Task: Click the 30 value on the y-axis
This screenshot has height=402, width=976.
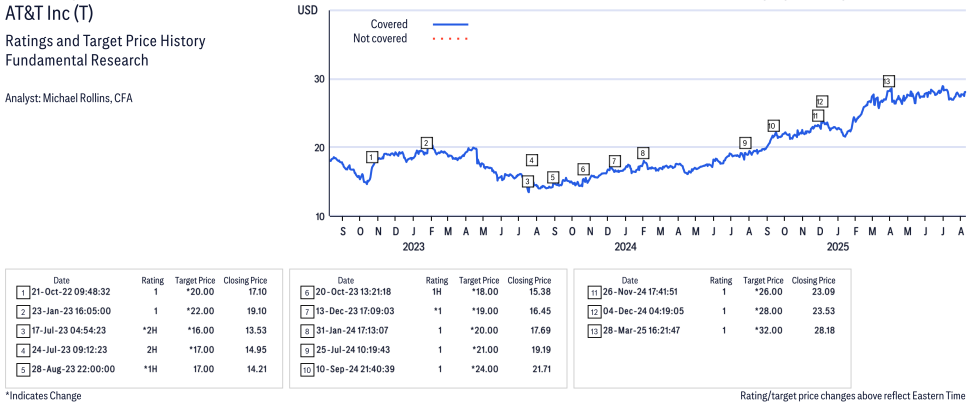Action: pyautogui.click(x=321, y=79)
